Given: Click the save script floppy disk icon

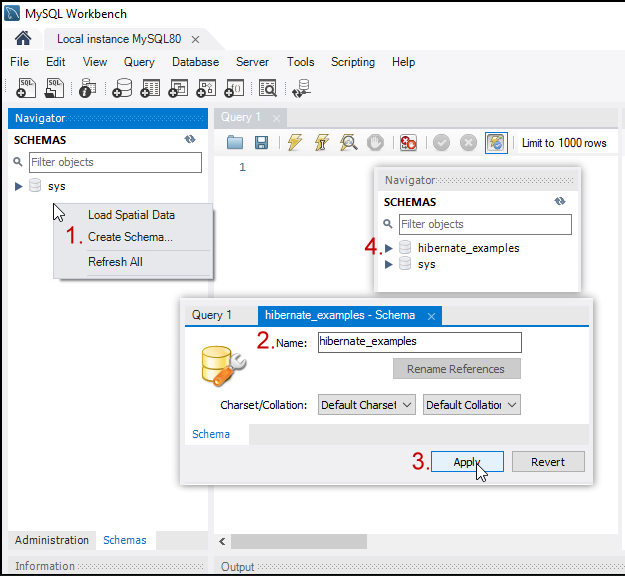Looking at the screenshot, I should [261, 143].
